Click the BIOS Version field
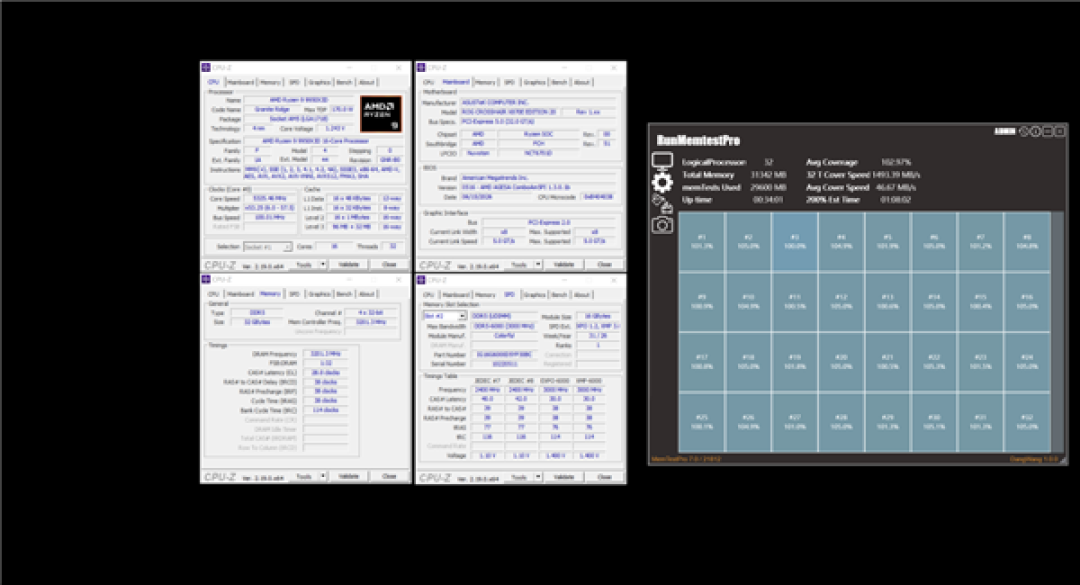 pos(539,187)
